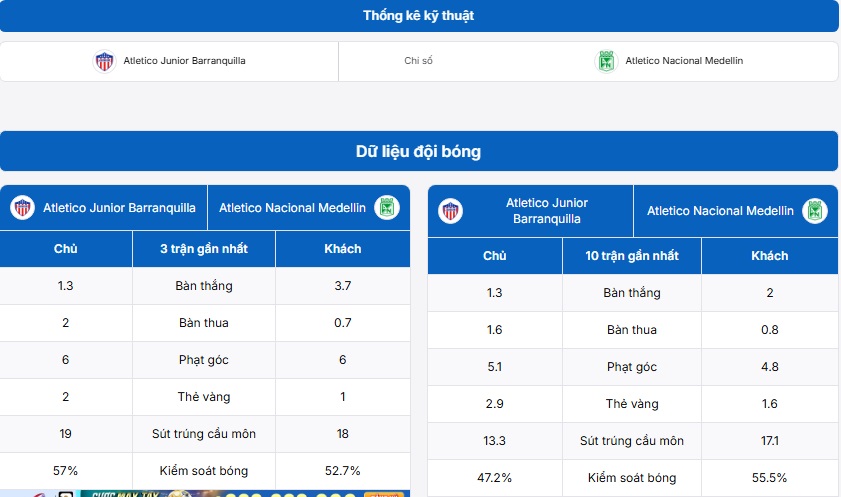Viewport: 841px width, 497px height.
Task: Click the Atletico Junior crest in the Thống kê kỹ thuật row
Action: pos(105,61)
